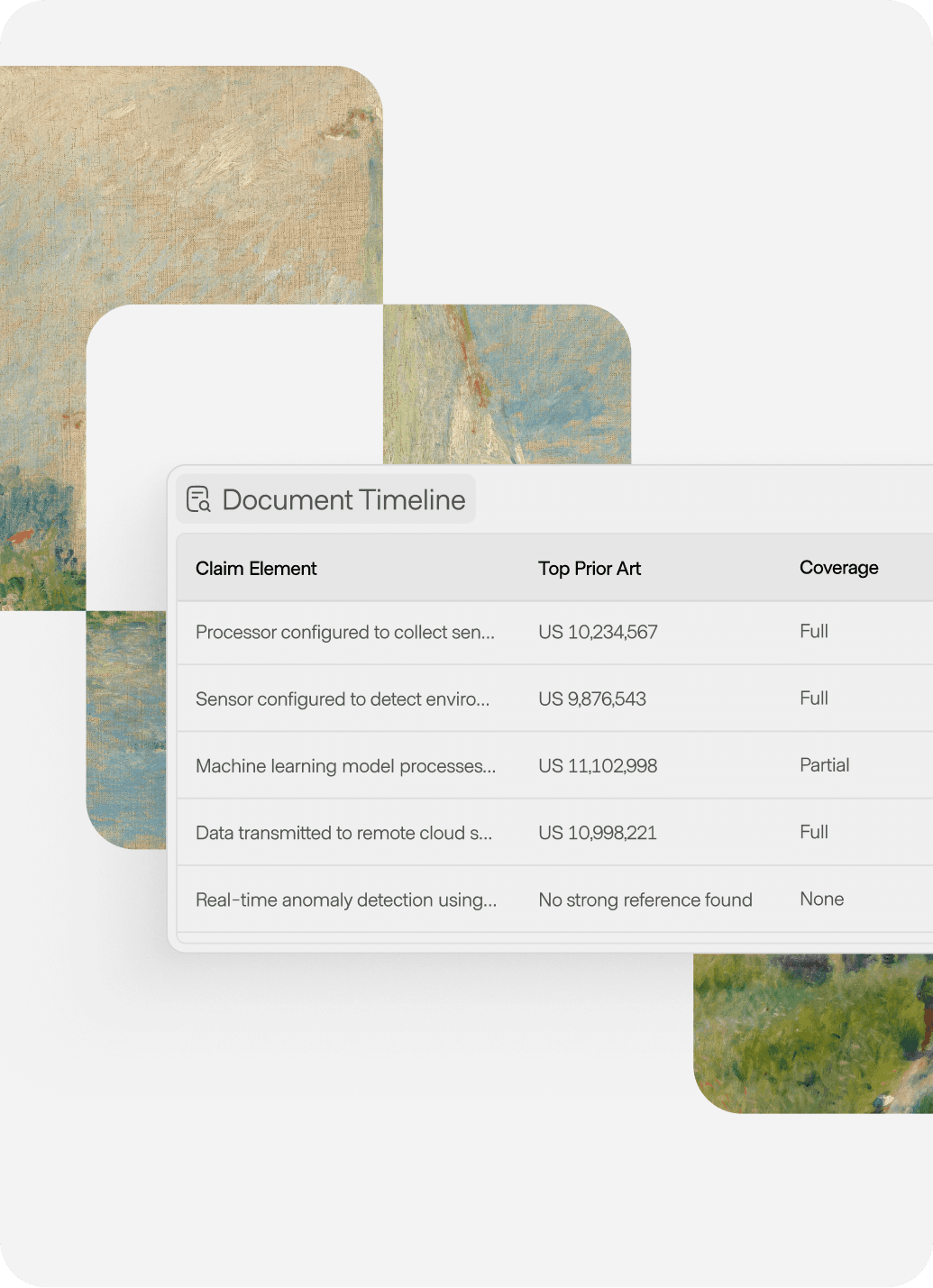Click the None coverage value
The image size is (933, 1288).
[822, 900]
